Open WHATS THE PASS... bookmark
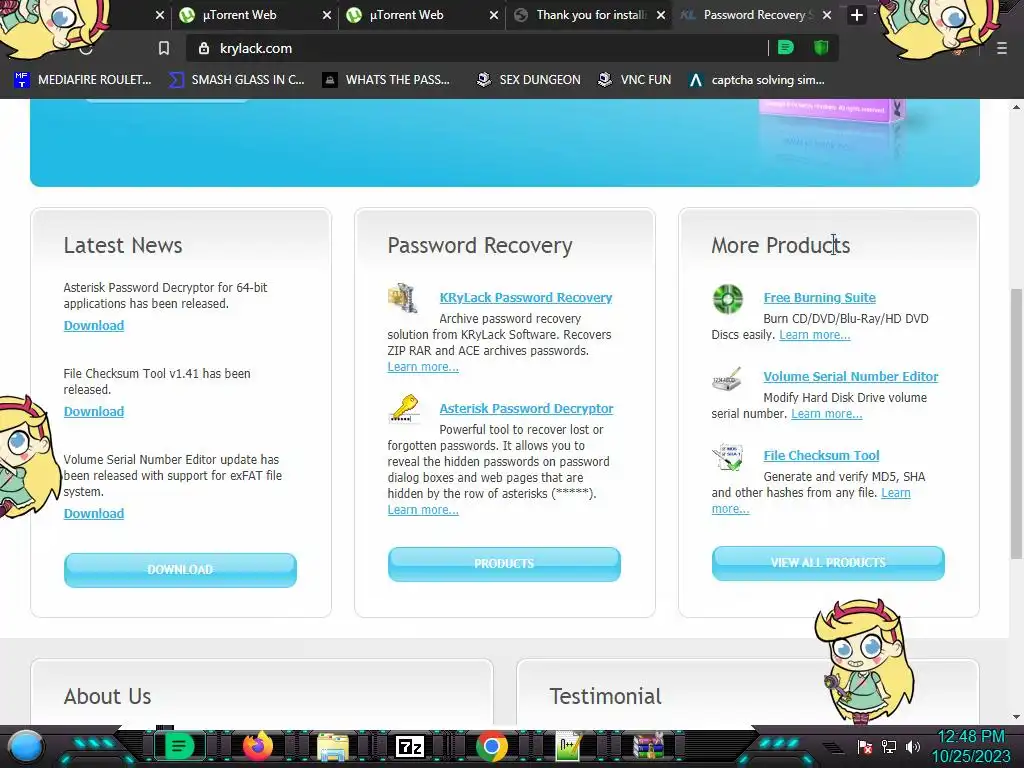Image resolution: width=1024 pixels, height=768 pixels. point(386,80)
